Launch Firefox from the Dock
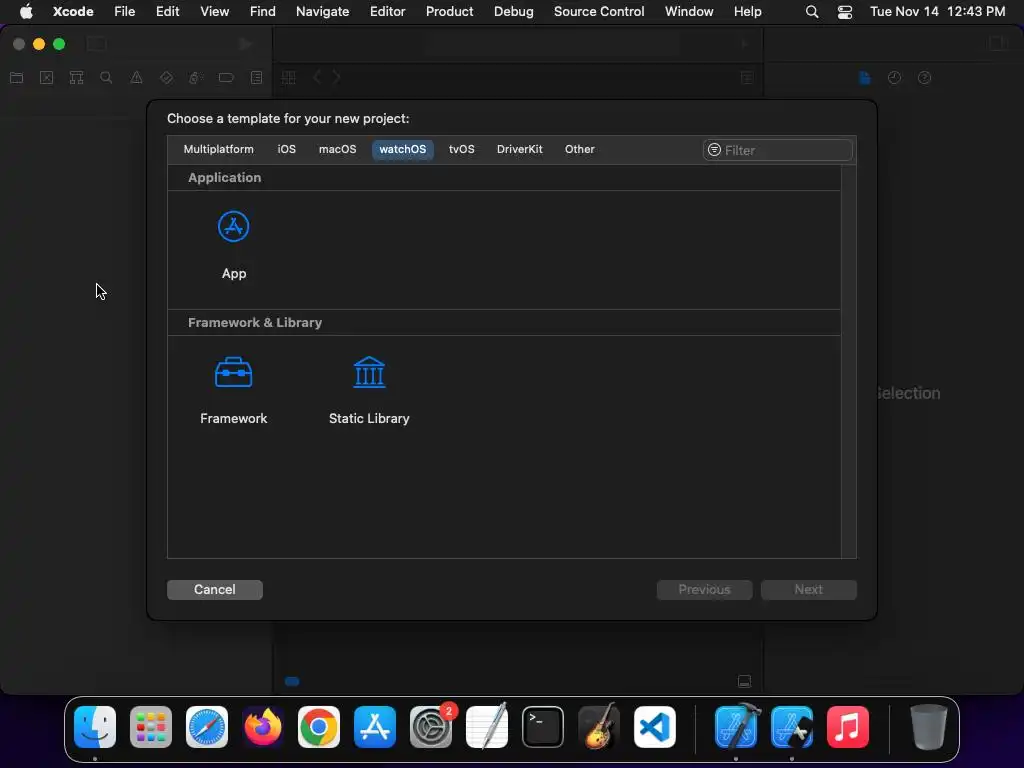Viewport: 1024px width, 768px height. tap(263, 727)
